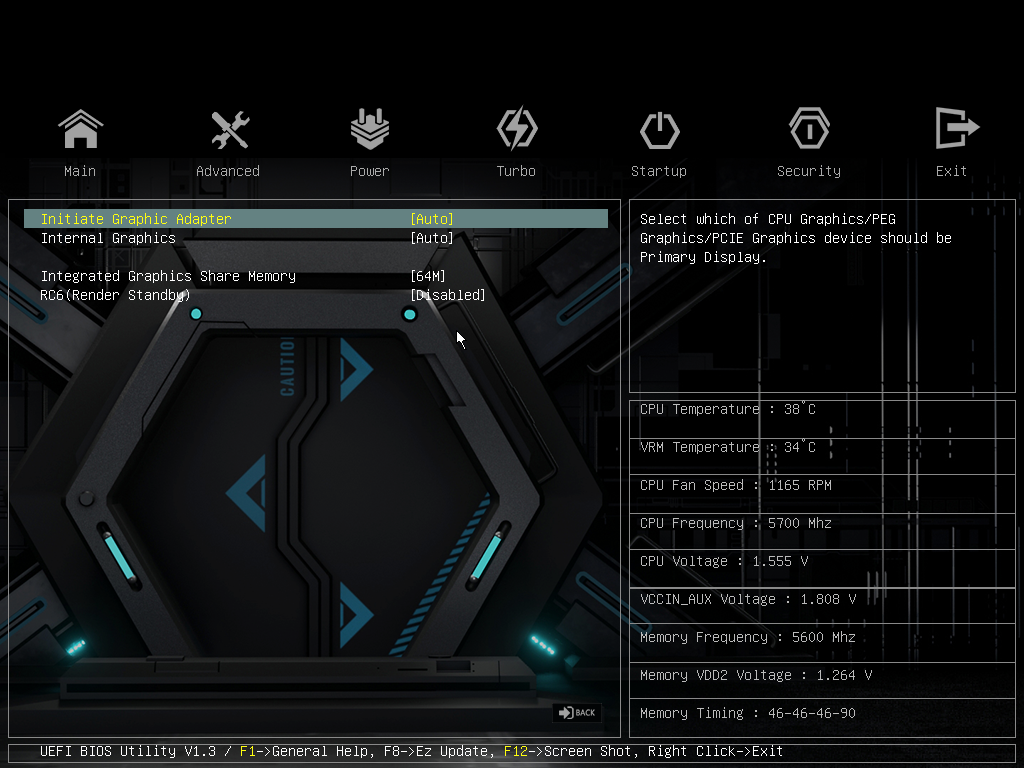Open Internal Graphics [Auto] value
The image size is (1024, 768).
tap(432, 238)
